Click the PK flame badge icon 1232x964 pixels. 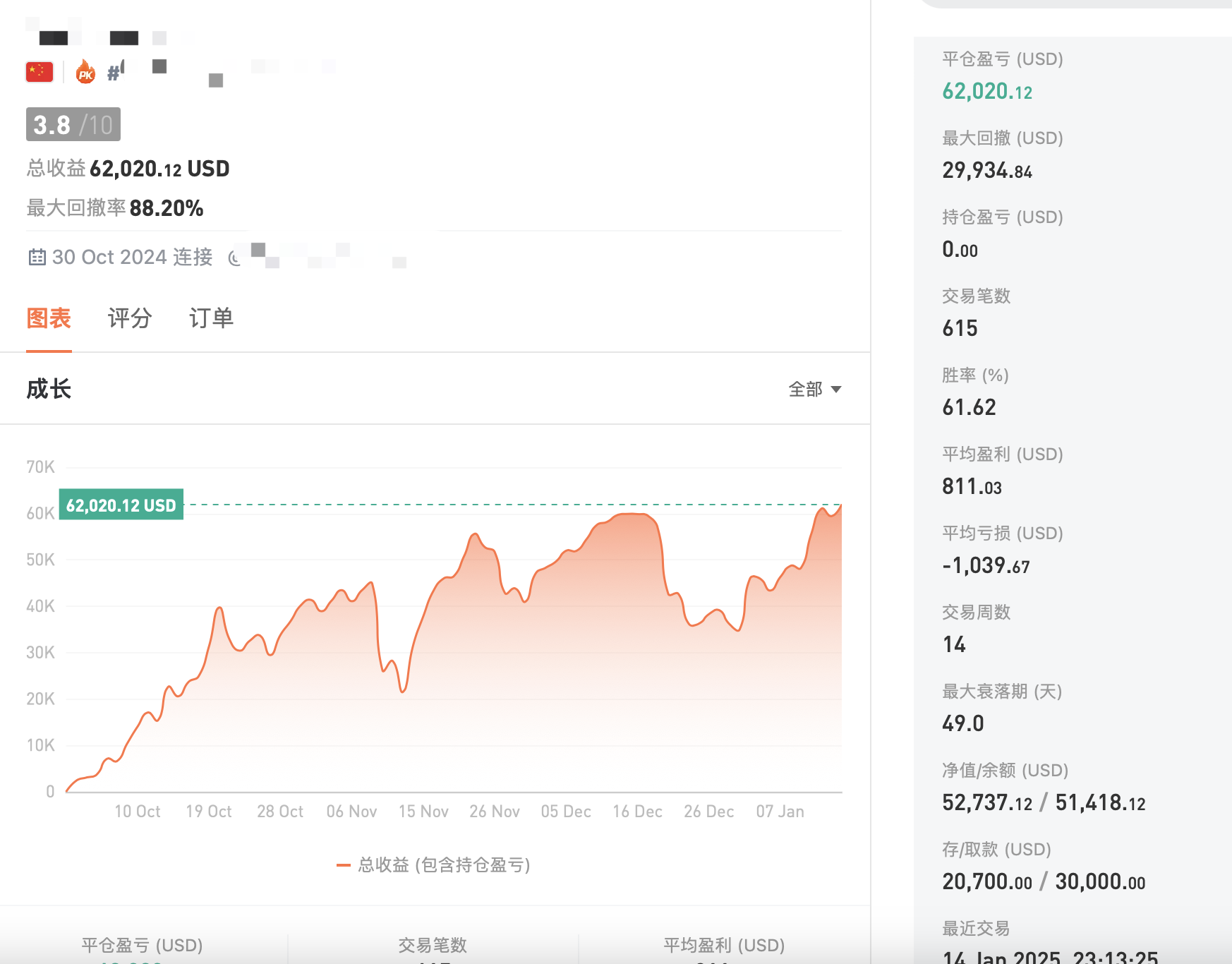tap(85, 72)
